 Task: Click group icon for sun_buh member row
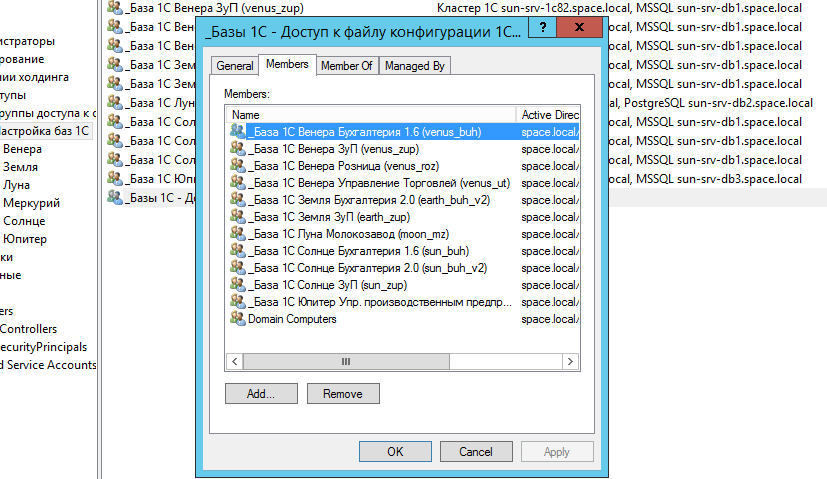tap(237, 250)
